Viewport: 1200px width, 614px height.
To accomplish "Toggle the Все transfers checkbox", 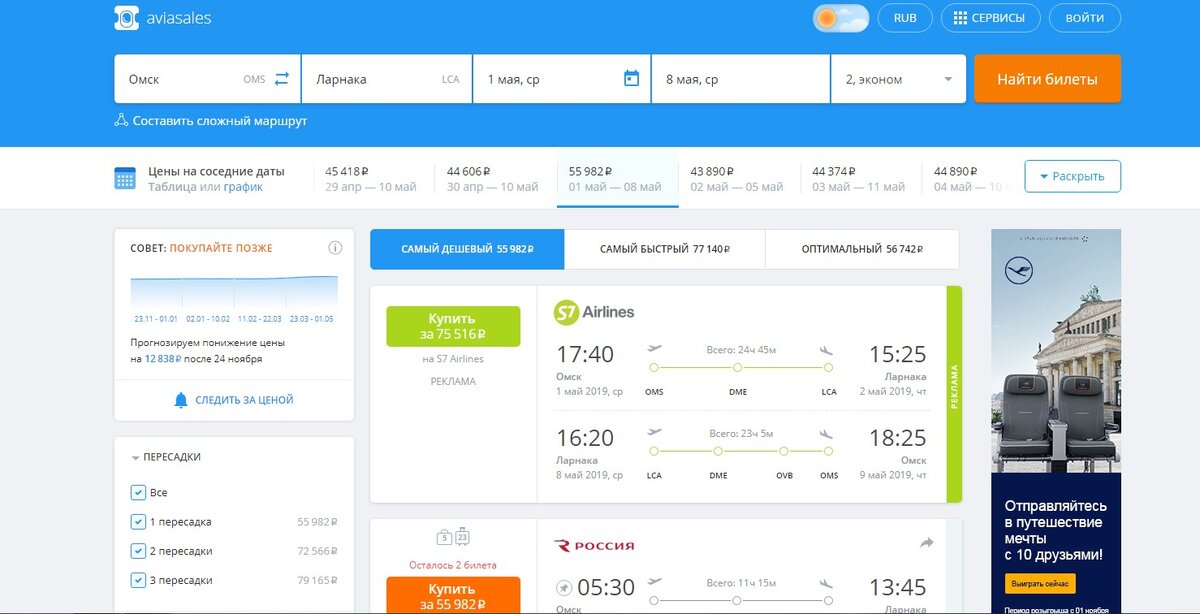I will (138, 492).
